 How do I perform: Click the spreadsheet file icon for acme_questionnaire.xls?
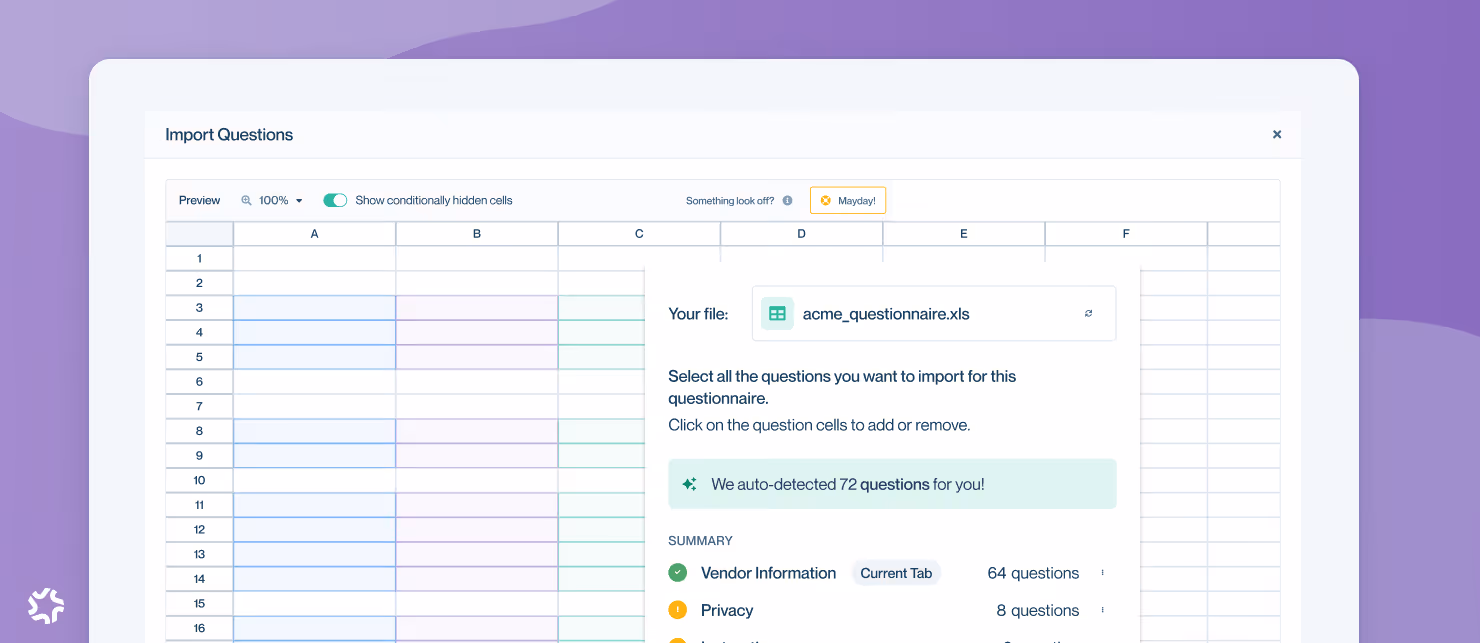777,314
